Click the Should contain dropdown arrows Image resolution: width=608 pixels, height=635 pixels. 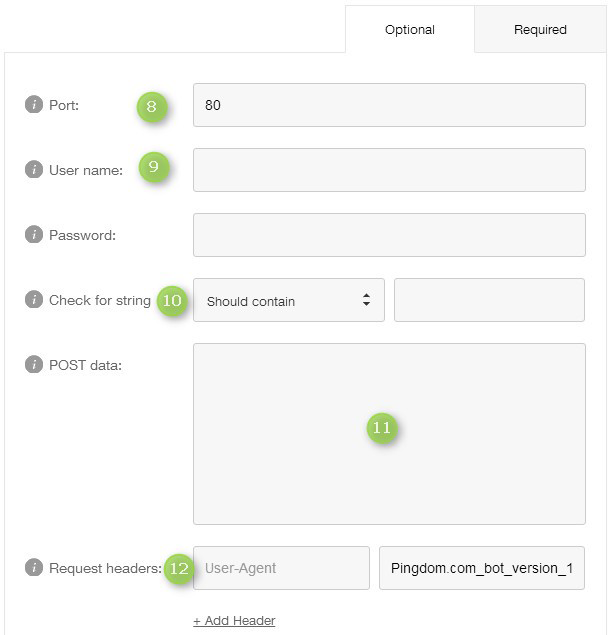366,300
